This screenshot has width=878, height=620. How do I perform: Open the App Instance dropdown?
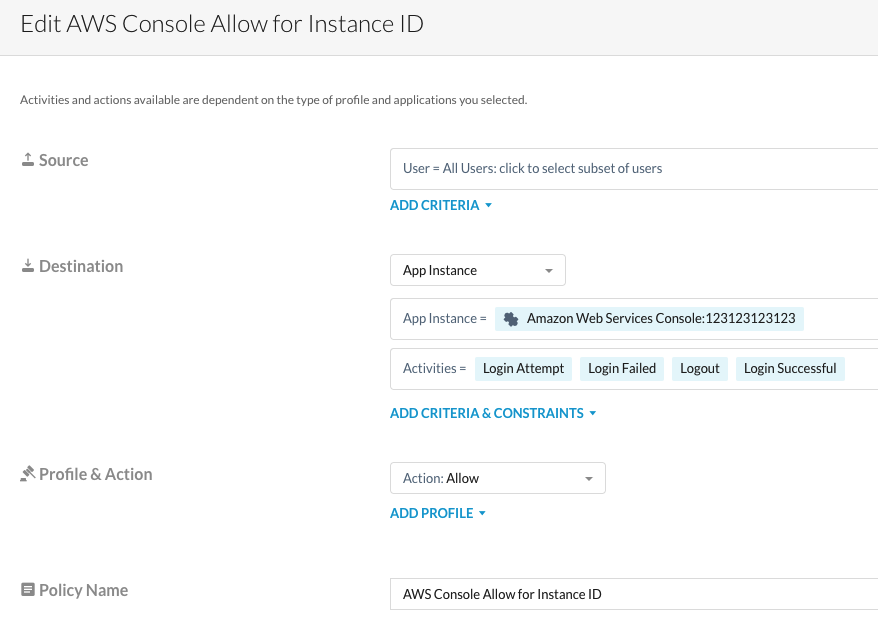[x=478, y=271]
